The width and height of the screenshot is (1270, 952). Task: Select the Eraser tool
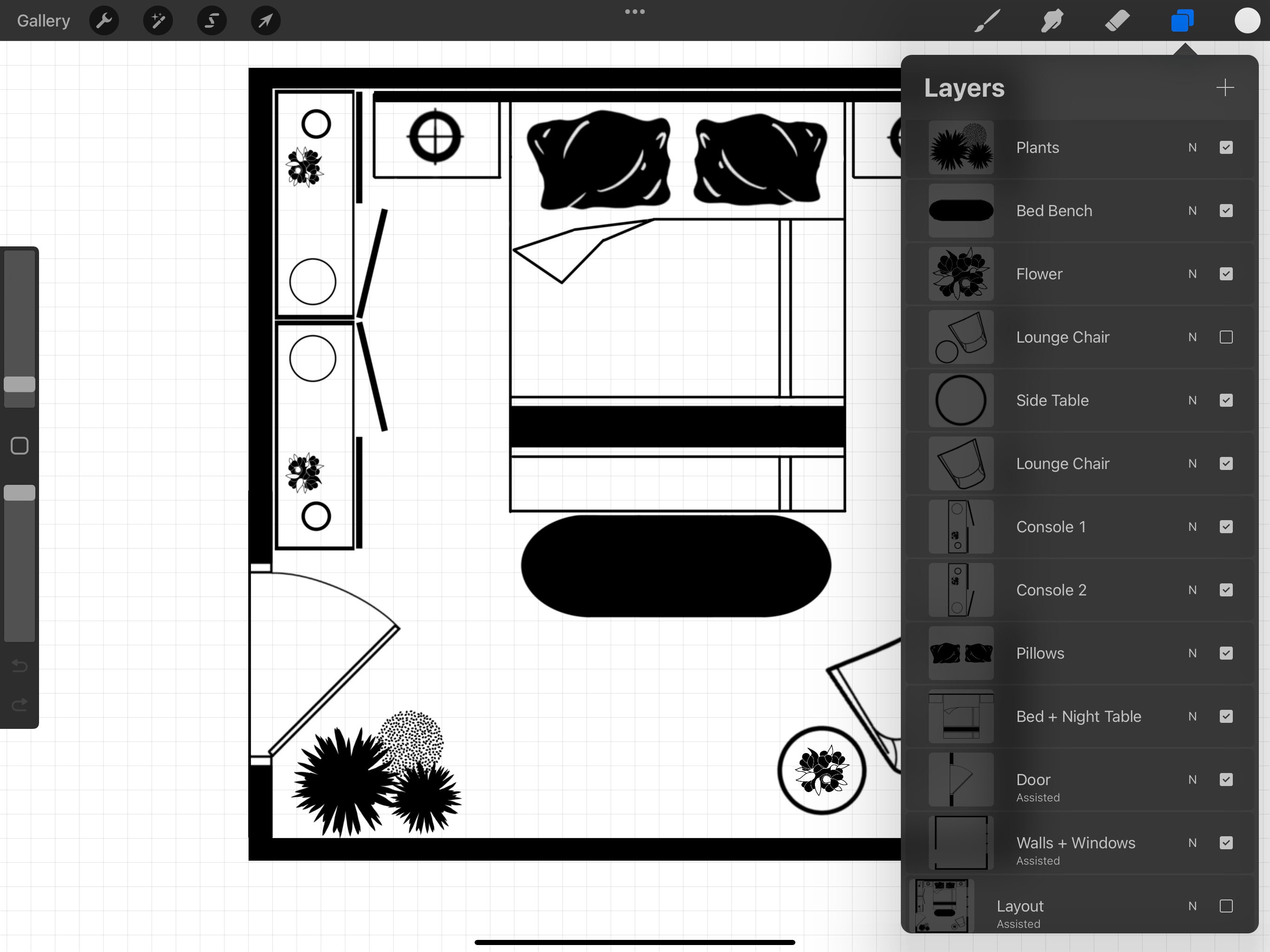point(1117,20)
